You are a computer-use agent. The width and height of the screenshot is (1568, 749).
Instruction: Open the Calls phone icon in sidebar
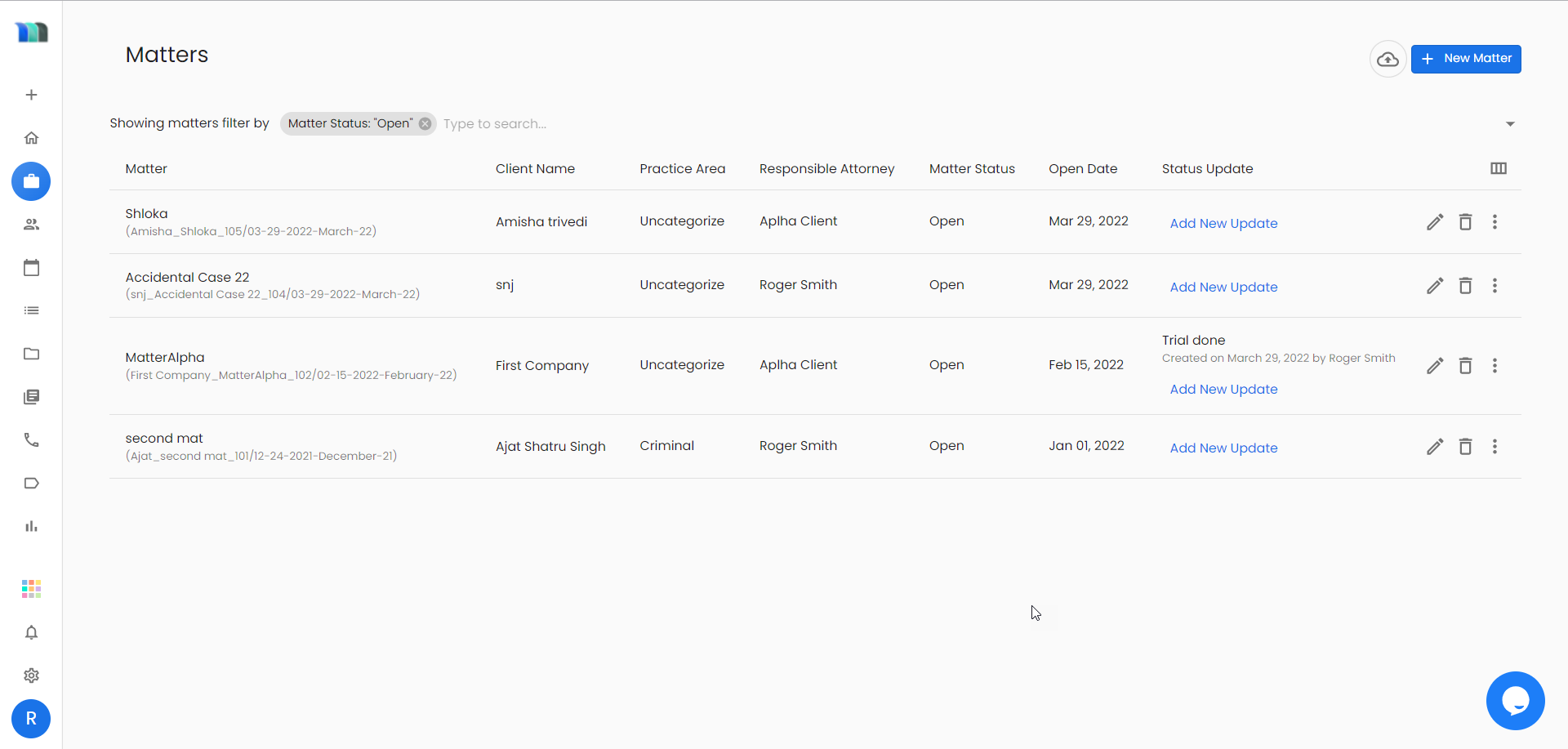pyautogui.click(x=31, y=439)
